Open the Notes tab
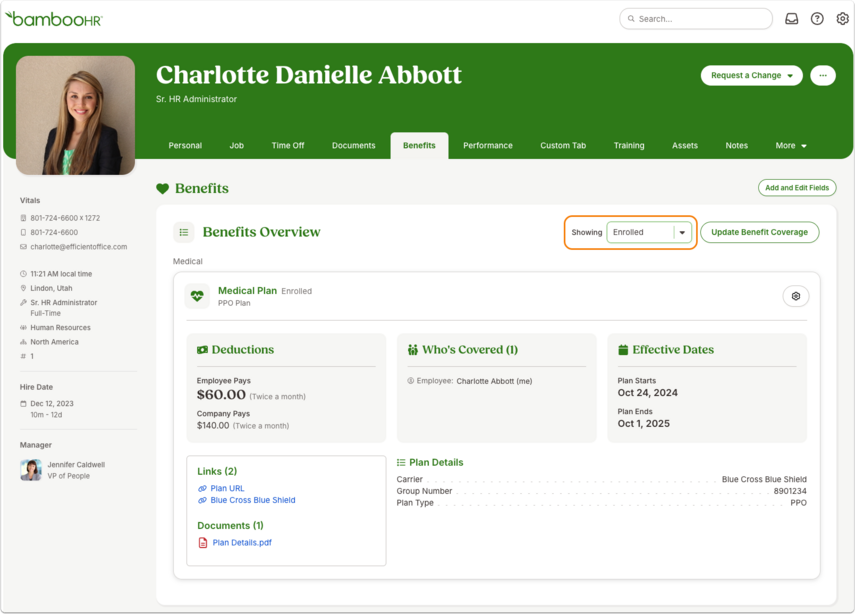This screenshot has width=855, height=614. click(736, 146)
